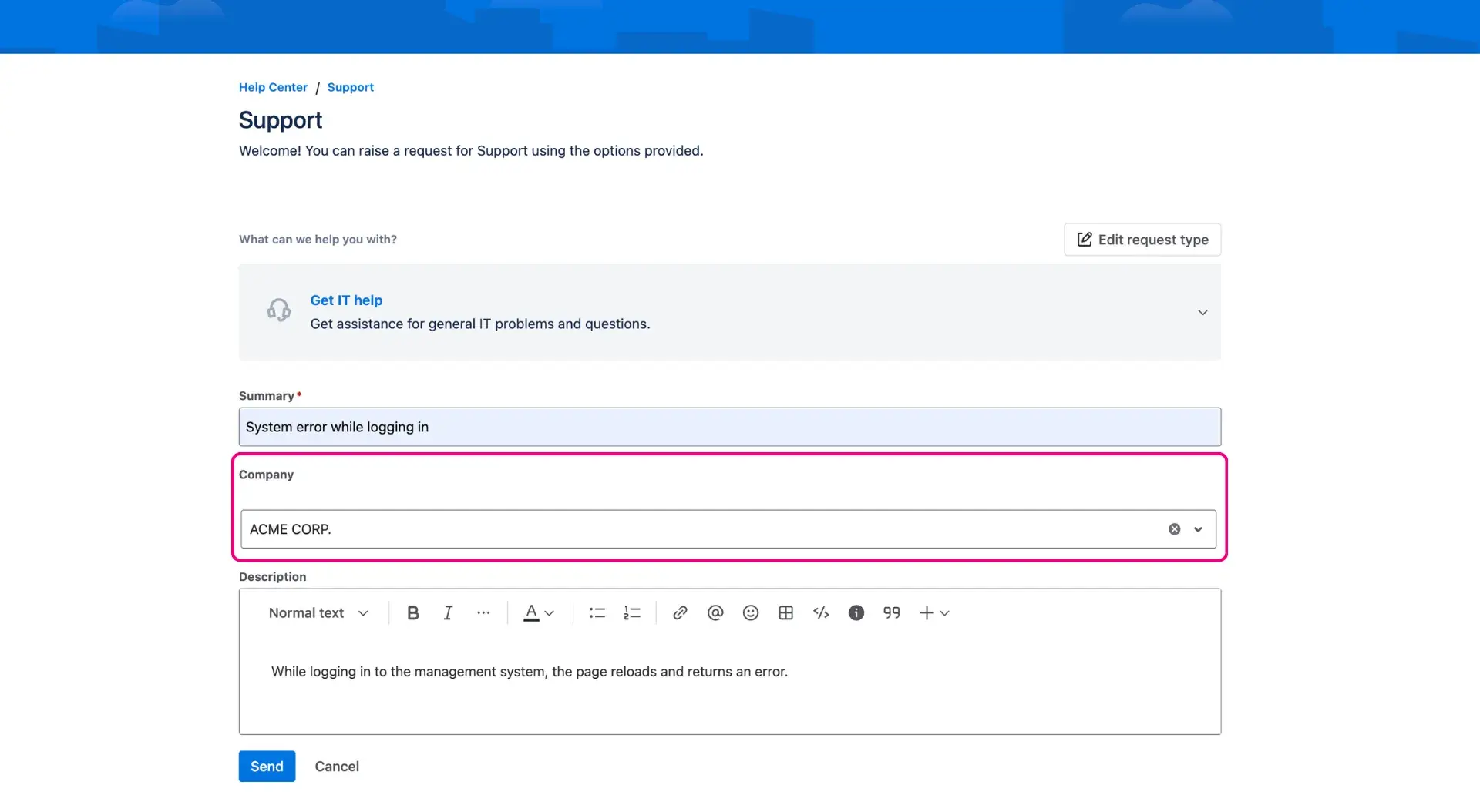Insert a table in the description editor
The height and width of the screenshot is (812, 1480).
[x=786, y=612]
